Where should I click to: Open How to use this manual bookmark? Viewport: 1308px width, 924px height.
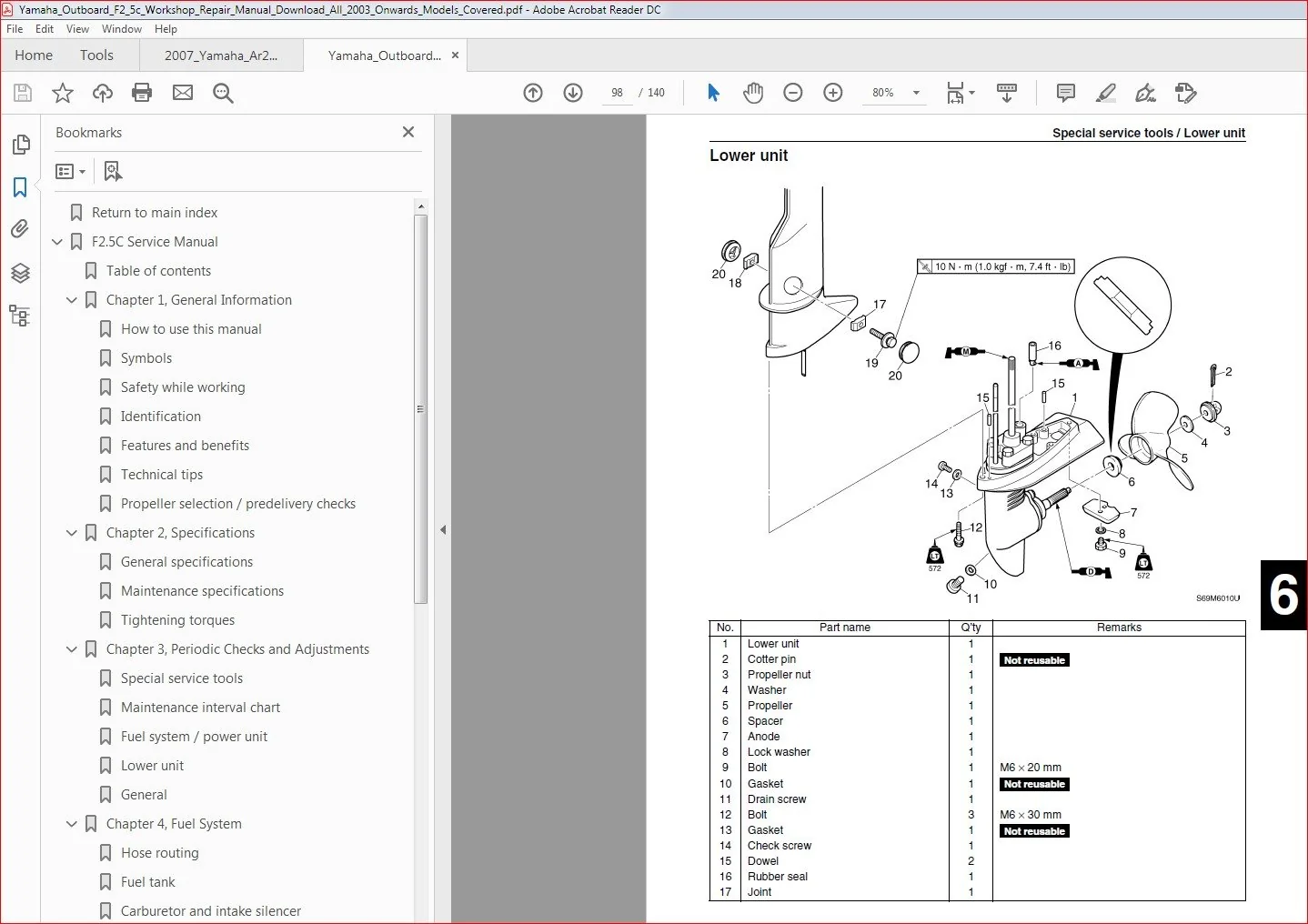(x=191, y=329)
